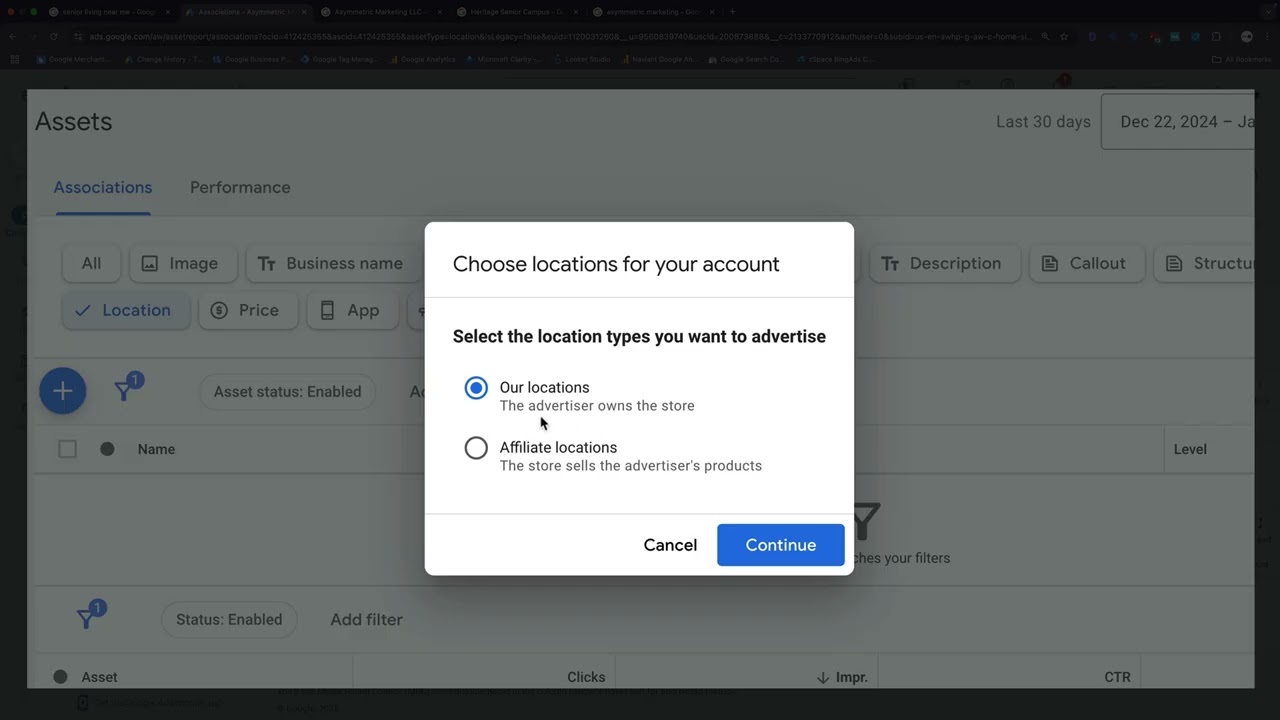1280x720 pixels.
Task: Open a new browser tab with plus
Action: pyautogui.click(x=733, y=12)
